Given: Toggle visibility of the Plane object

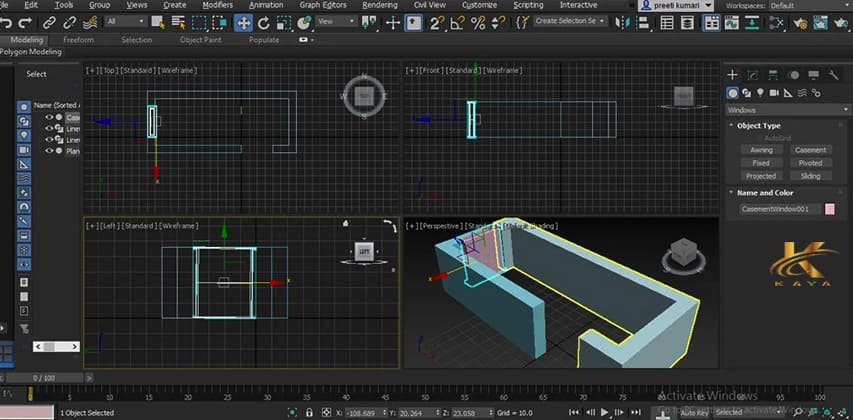Looking at the screenshot, I should [x=49, y=151].
